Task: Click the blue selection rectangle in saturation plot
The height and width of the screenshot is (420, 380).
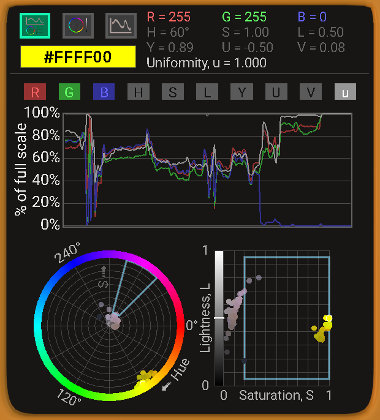Action: click(x=287, y=318)
